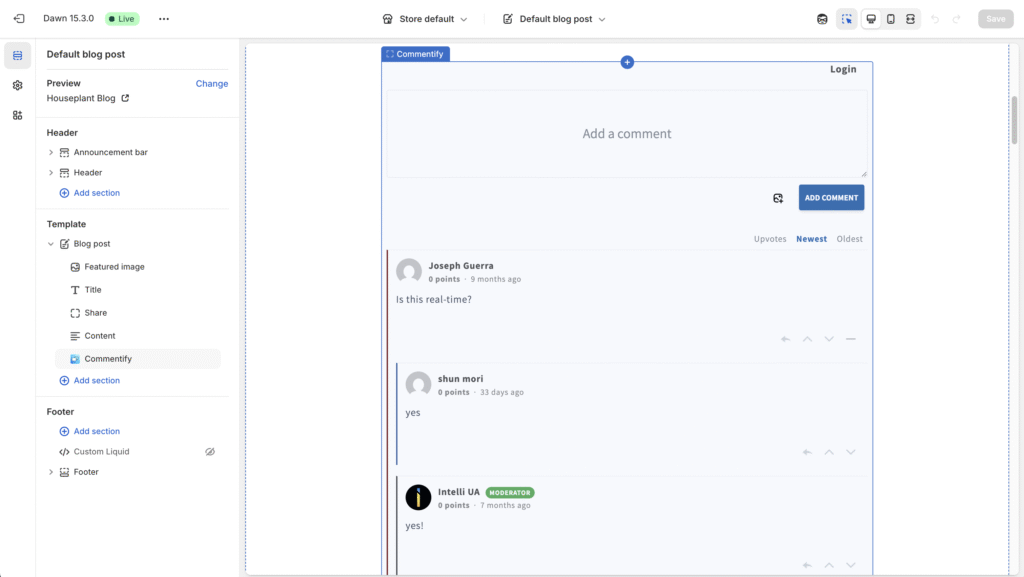Open App embeds icon in left rail

pos(18,116)
